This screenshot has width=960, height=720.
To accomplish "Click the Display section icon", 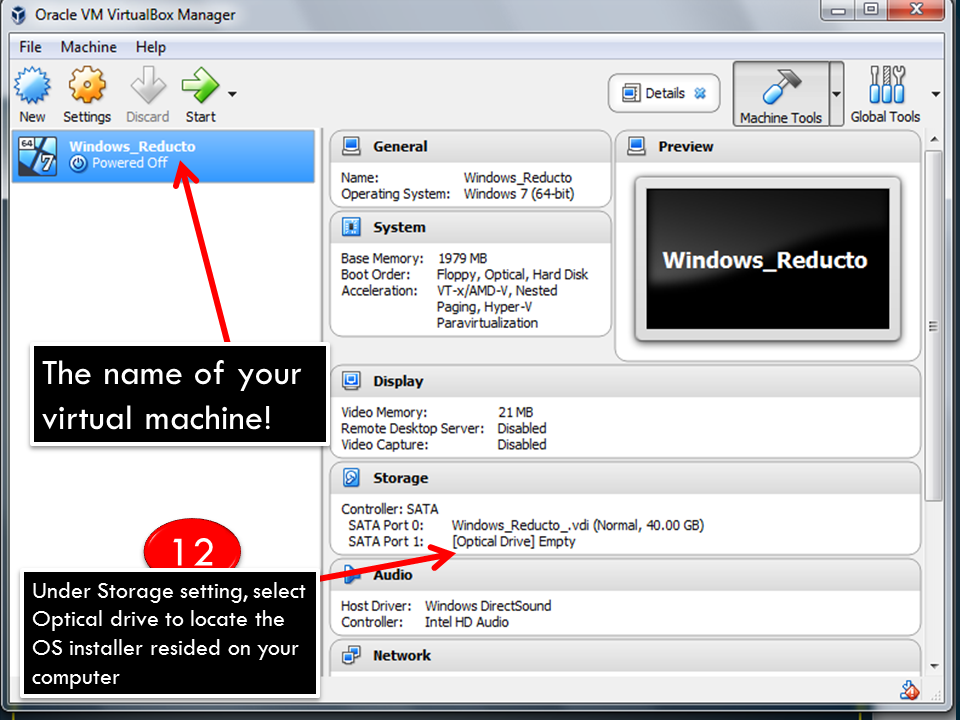I will (350, 380).
